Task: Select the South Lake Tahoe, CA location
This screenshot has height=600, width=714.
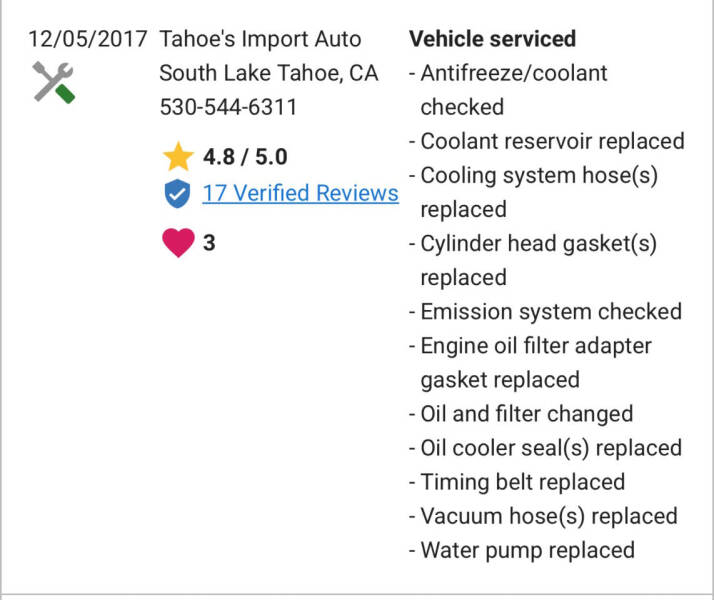Action: click(x=269, y=73)
